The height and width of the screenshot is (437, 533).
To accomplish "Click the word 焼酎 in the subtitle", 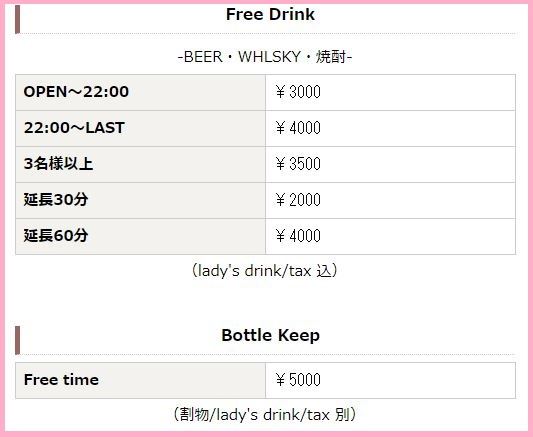I will (x=331, y=57).
